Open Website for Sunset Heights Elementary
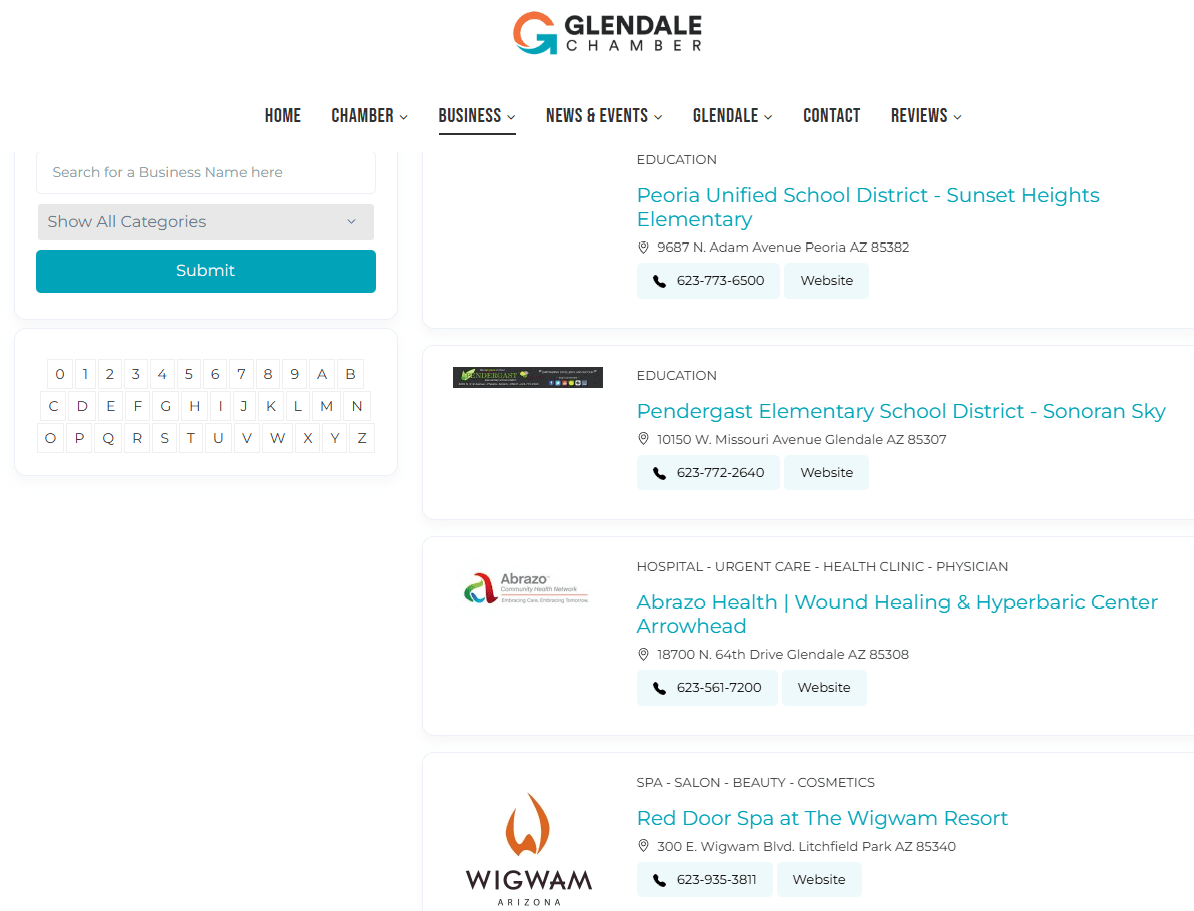This screenshot has width=1194, height=911. (826, 281)
